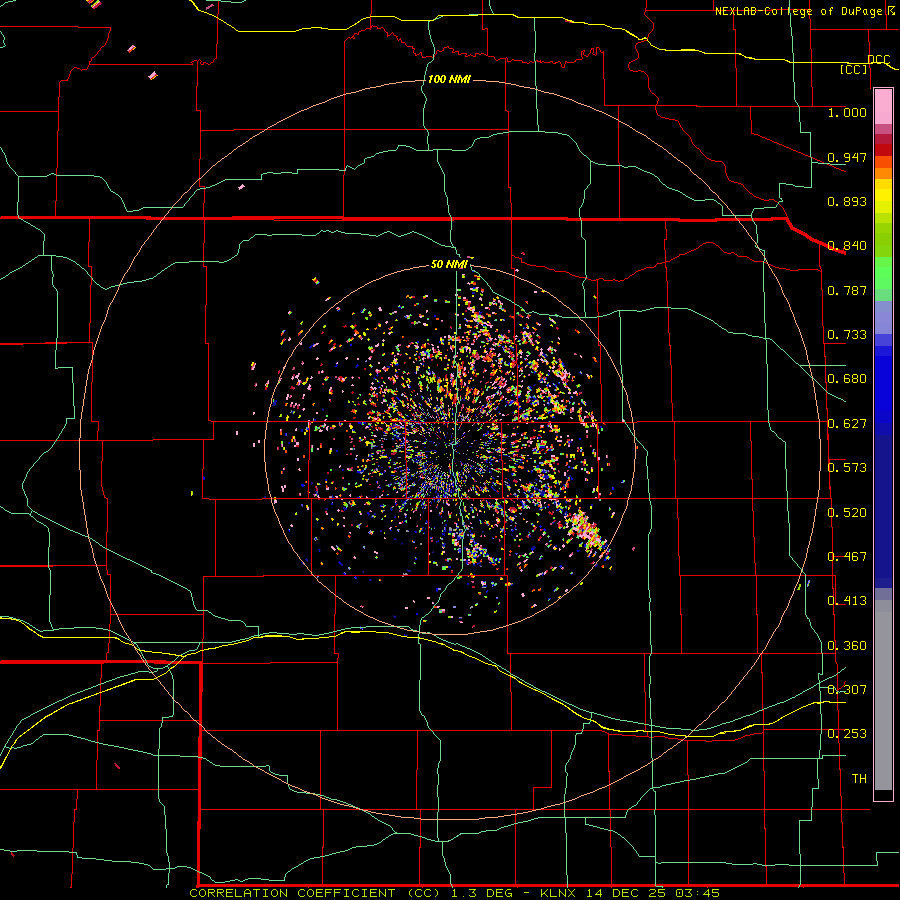Image resolution: width=900 pixels, height=900 pixels.
Task: Click the KLNX radar site identifier
Action: pos(558,893)
